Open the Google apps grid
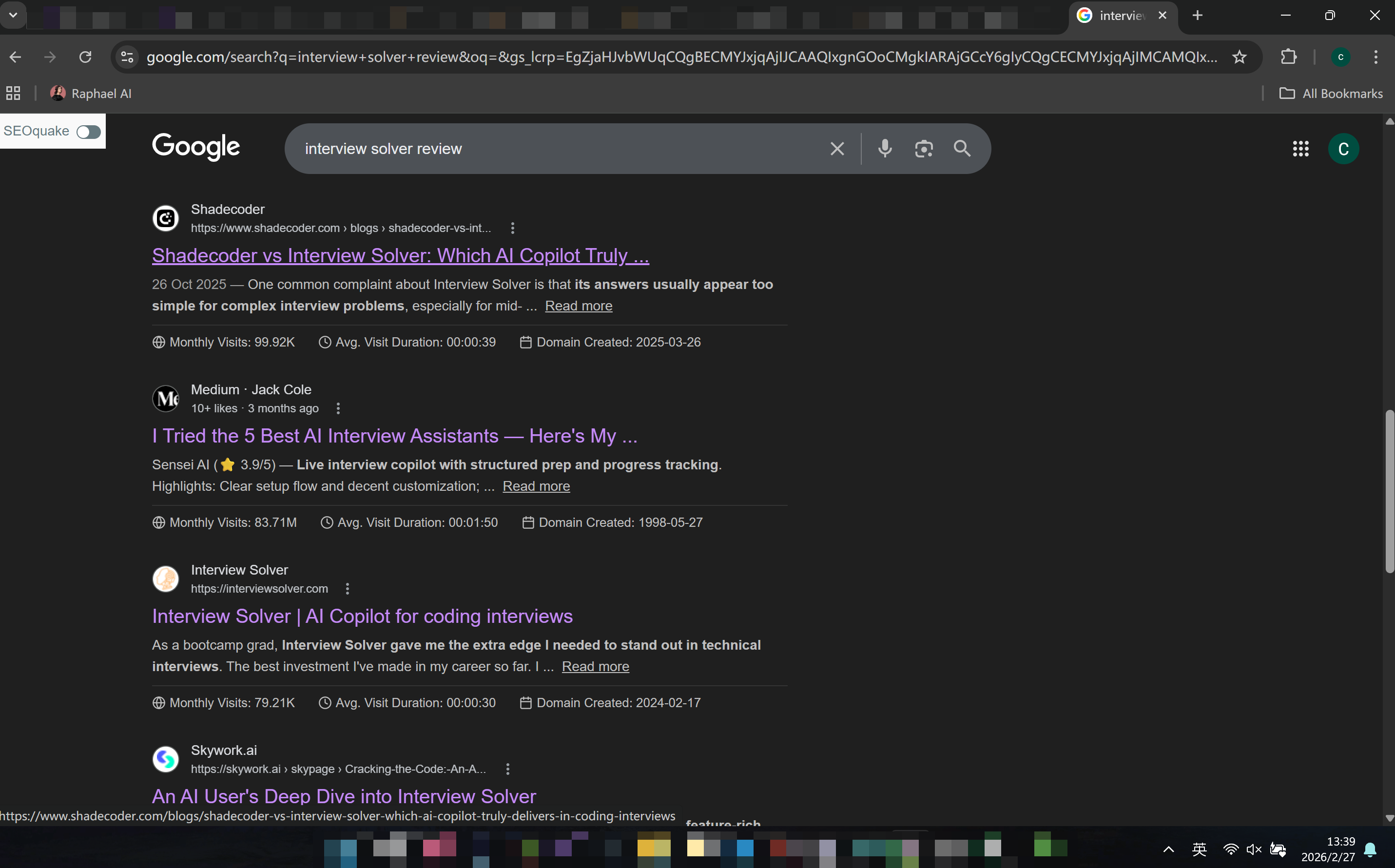Viewport: 1395px width, 868px height. point(1300,149)
